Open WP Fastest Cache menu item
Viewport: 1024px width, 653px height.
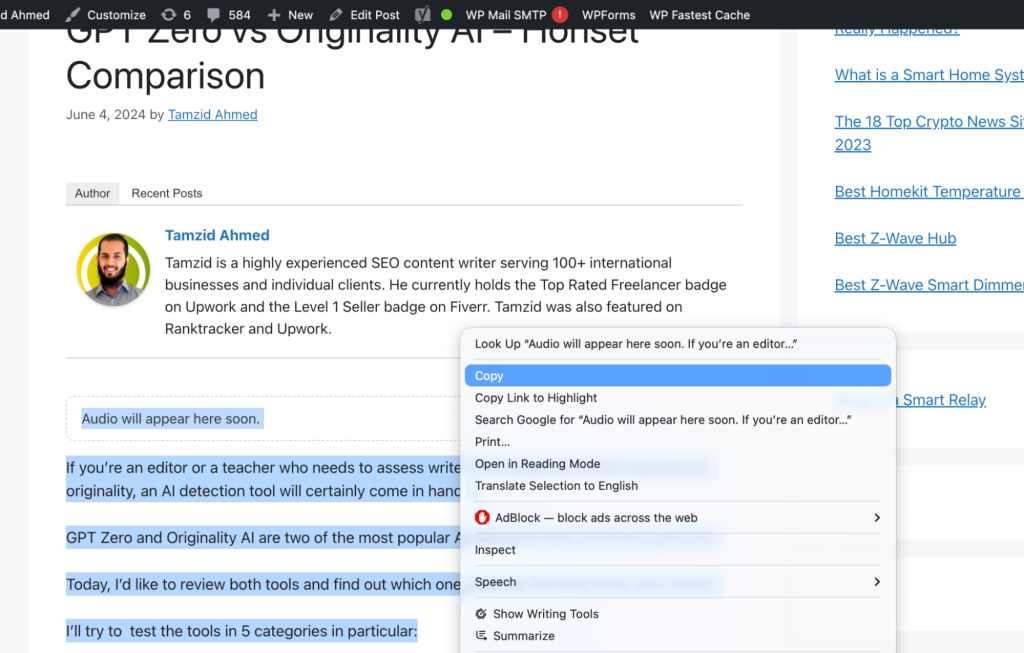[699, 14]
